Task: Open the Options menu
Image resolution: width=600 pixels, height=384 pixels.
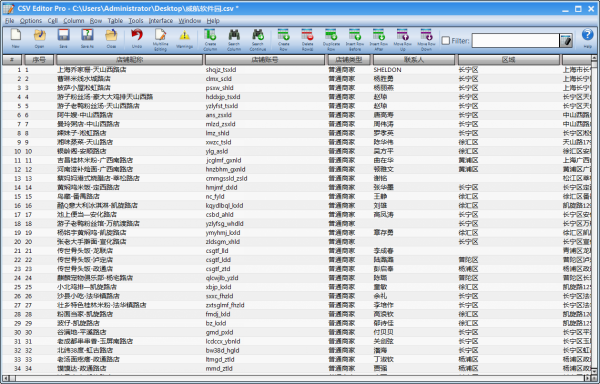Action: (x=31, y=21)
